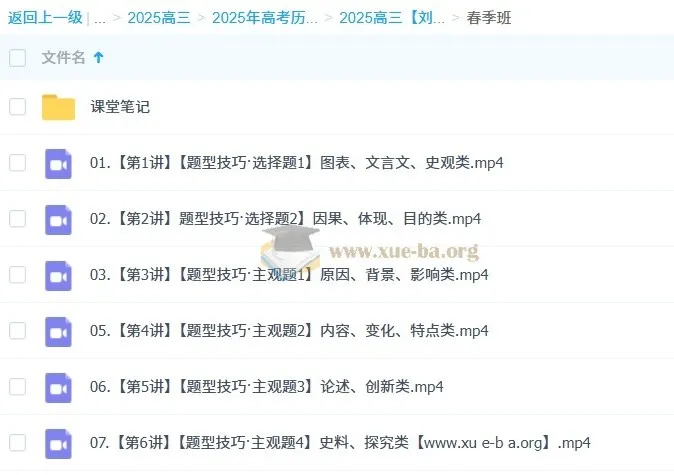The image size is (674, 475).
Task: Check the box for 课堂笔记 folder
Action: click(17, 107)
